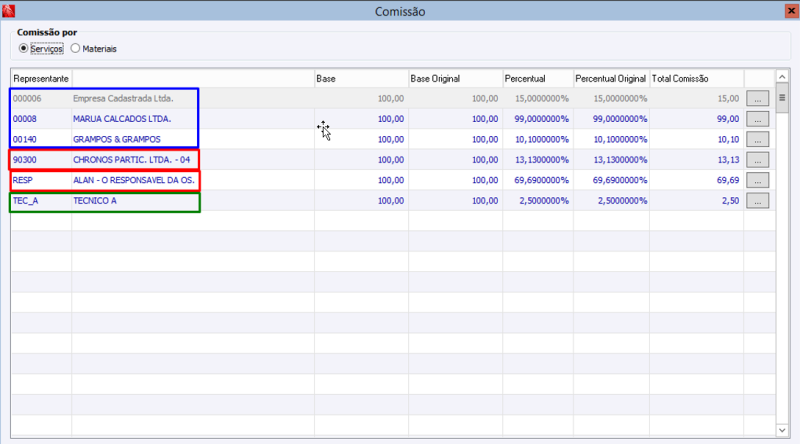Viewport: 800px width, 444px height.
Task: Click Total Comissão value 15,00
Action: coord(728,98)
